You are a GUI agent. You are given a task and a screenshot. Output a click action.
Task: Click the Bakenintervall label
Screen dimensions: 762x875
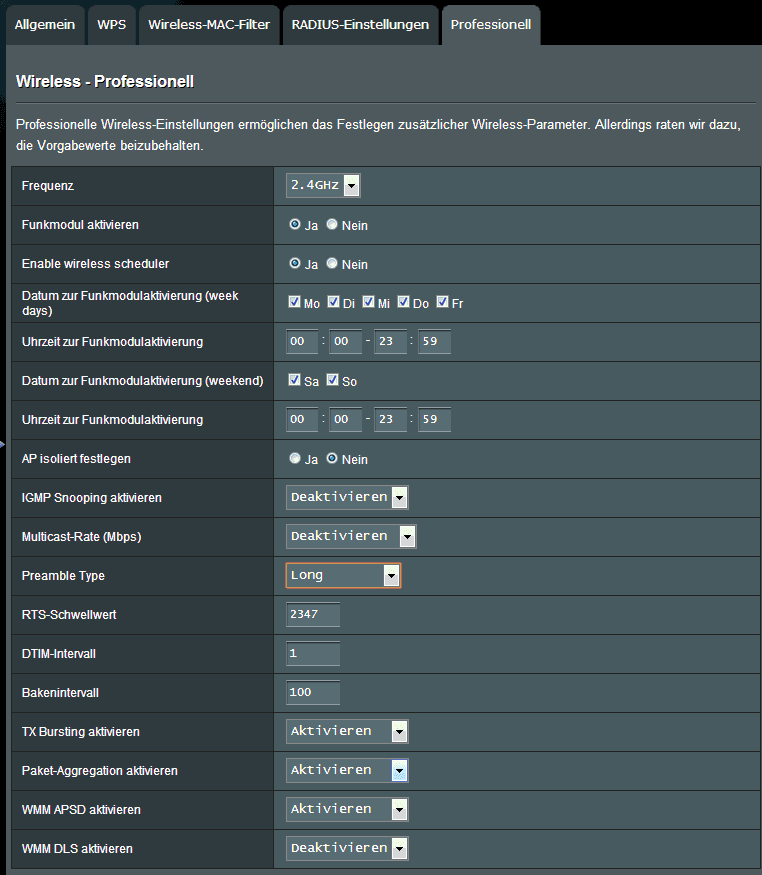[x=60, y=693]
